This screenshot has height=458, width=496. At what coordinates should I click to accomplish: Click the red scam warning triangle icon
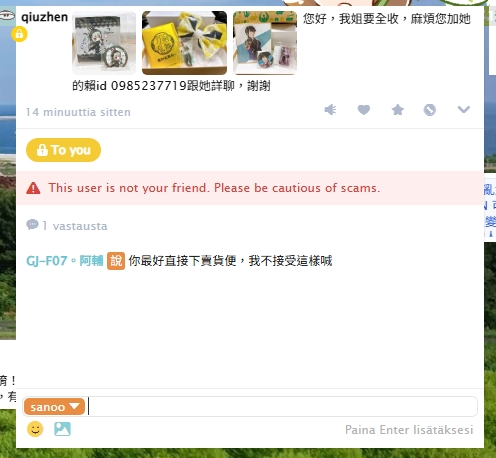pos(33,188)
